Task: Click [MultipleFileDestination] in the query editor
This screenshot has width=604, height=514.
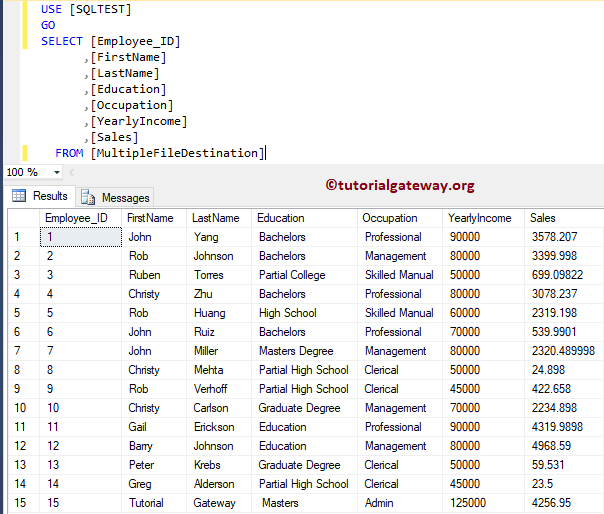Action: [x=177, y=153]
